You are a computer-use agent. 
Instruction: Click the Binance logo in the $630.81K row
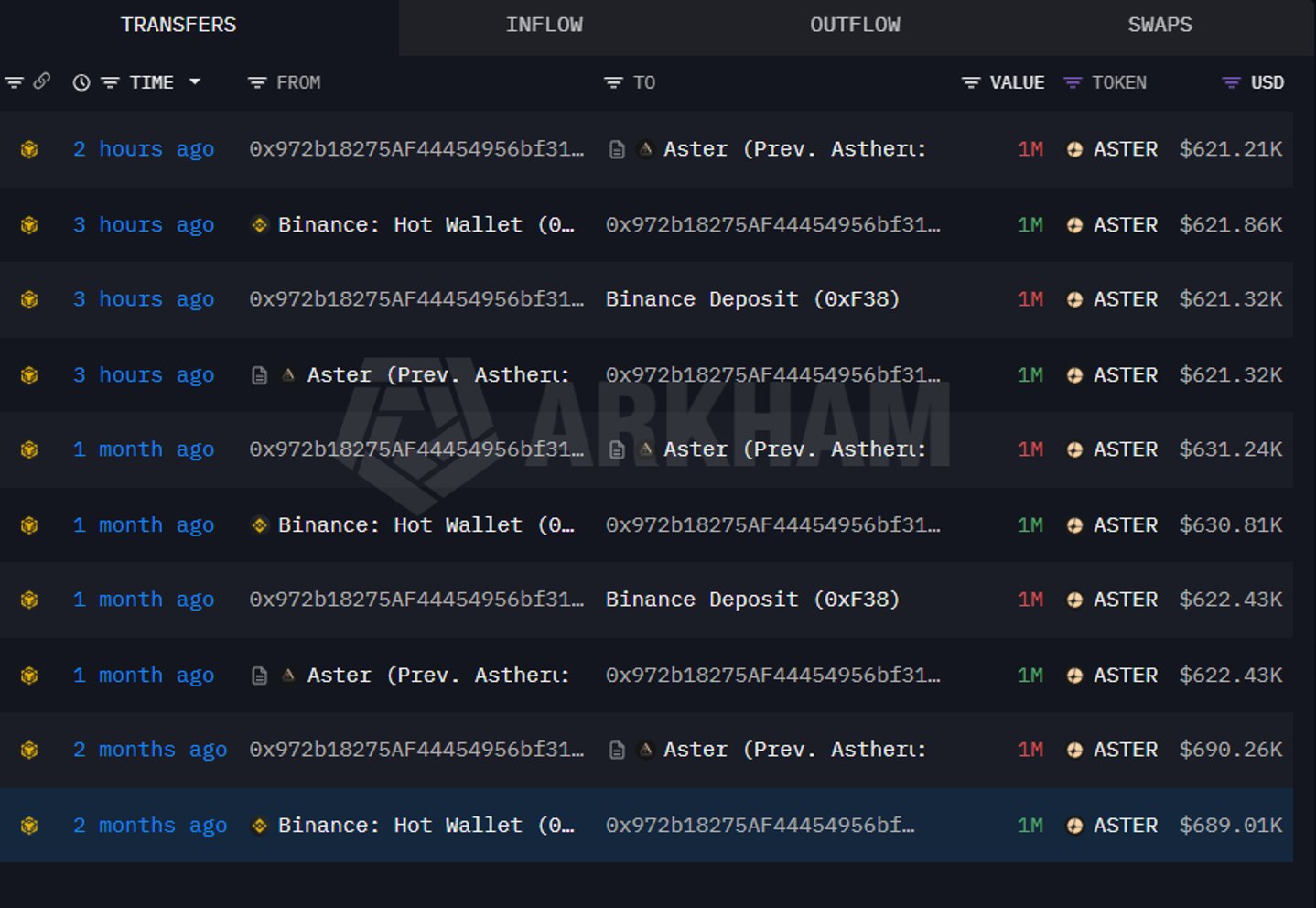click(x=260, y=524)
